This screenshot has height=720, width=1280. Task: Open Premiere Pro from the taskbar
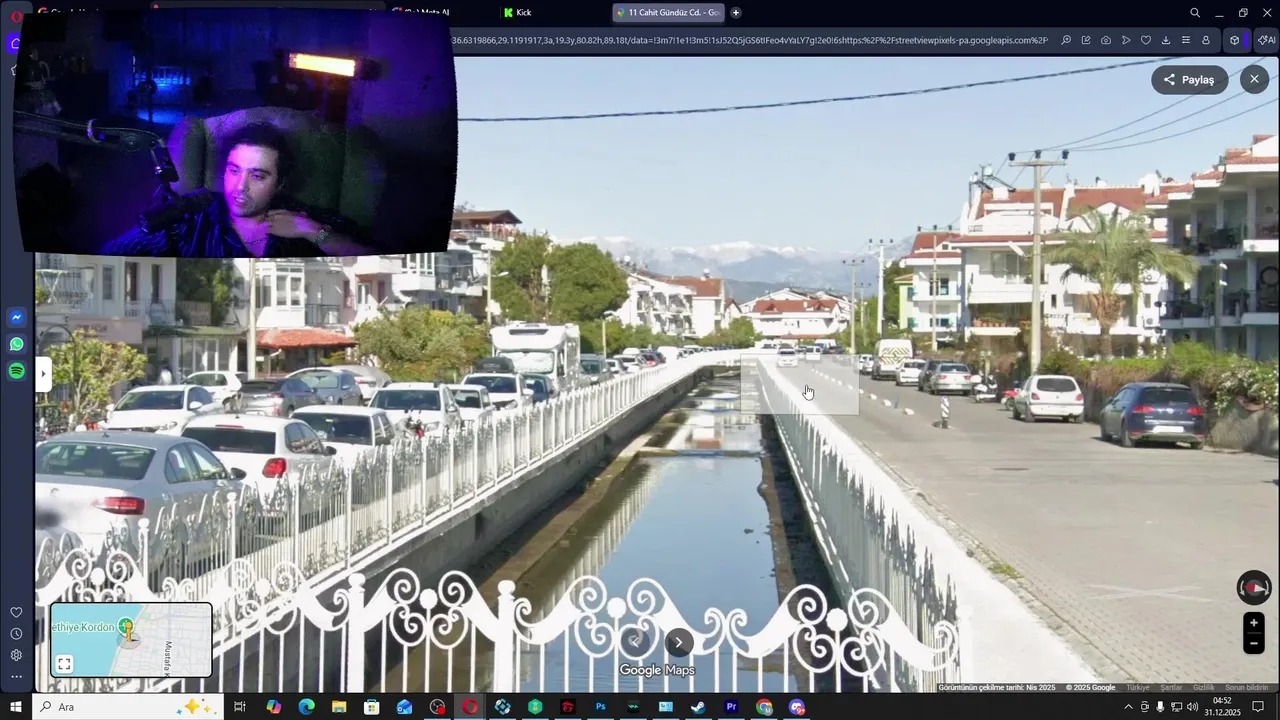[731, 707]
